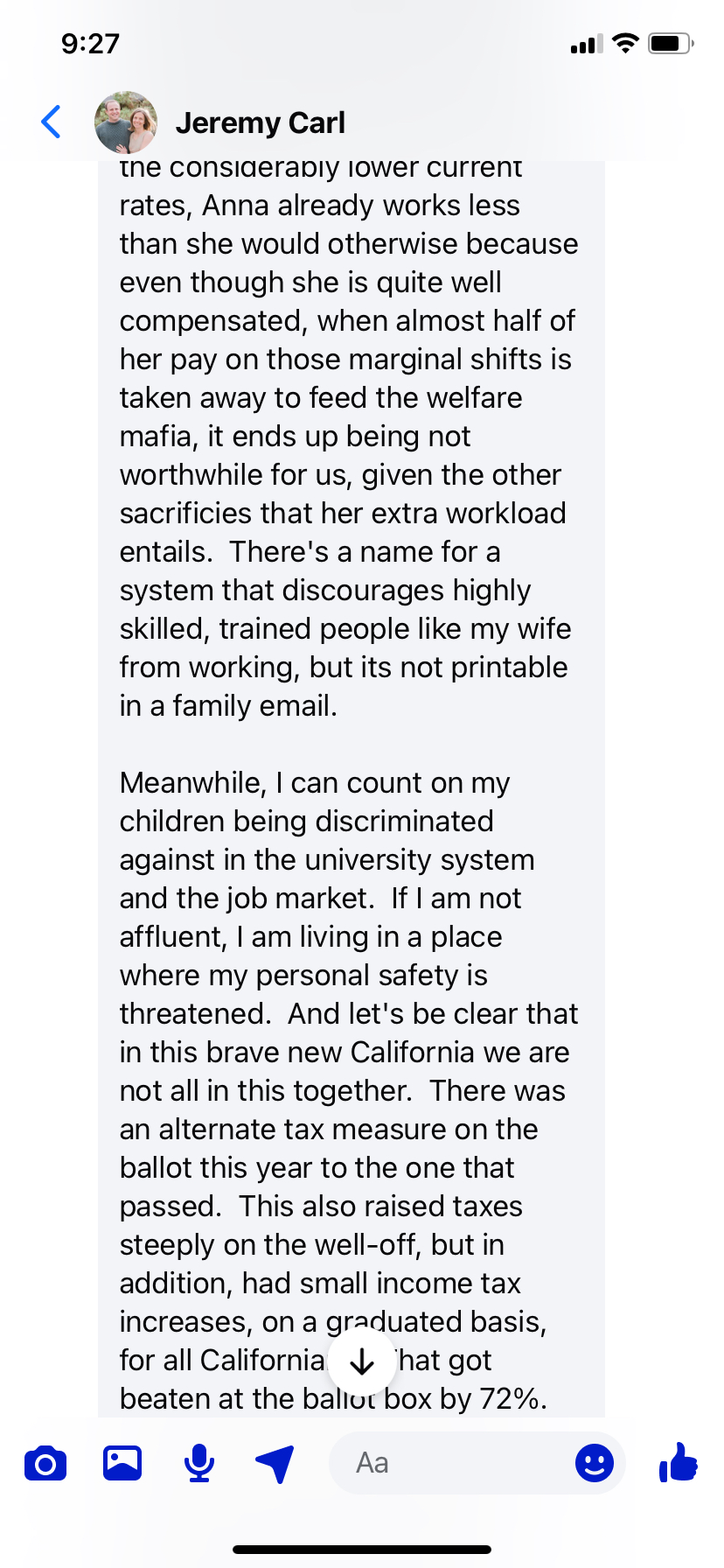Open Jeremy Carl's profile photo

point(126,122)
